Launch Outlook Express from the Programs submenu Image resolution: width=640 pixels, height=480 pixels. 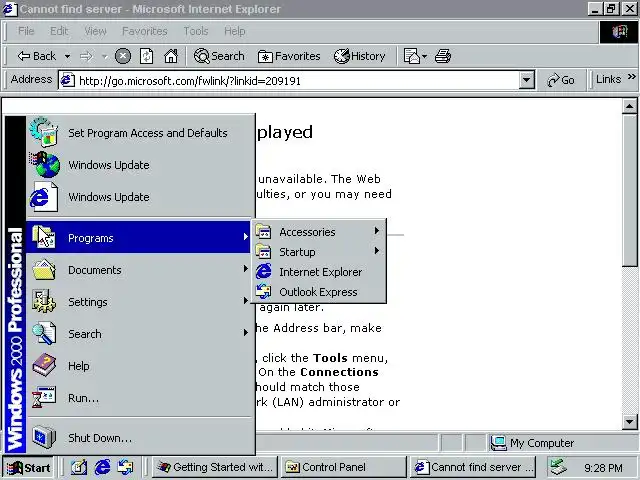click(x=318, y=292)
